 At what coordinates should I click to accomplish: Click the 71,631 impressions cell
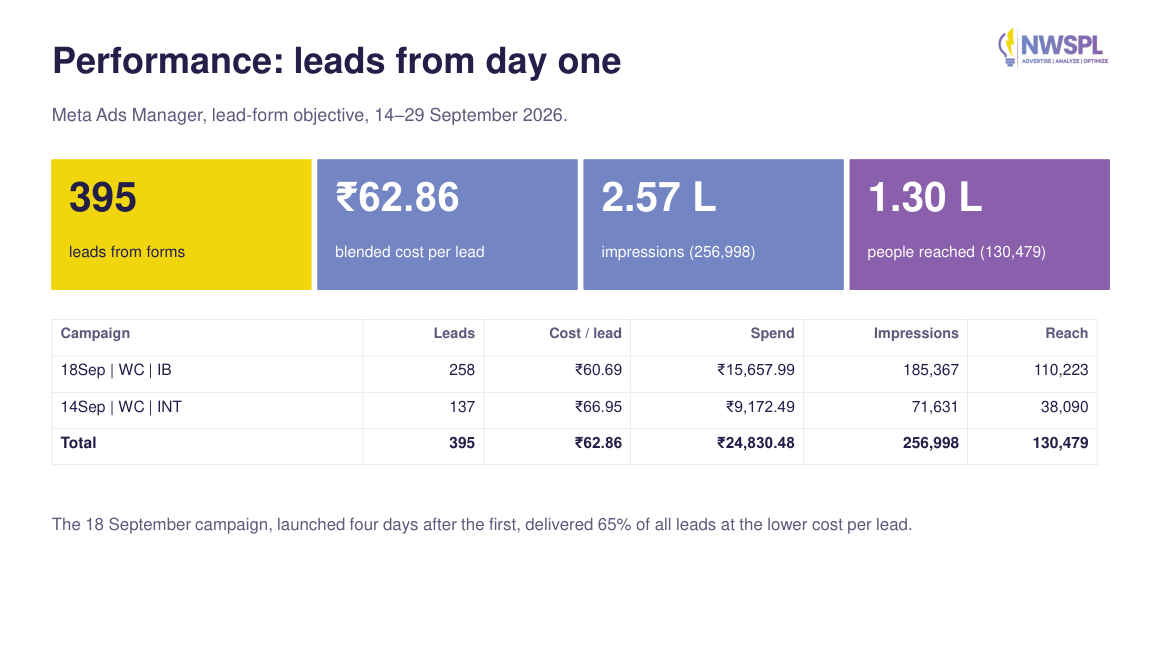coord(935,407)
